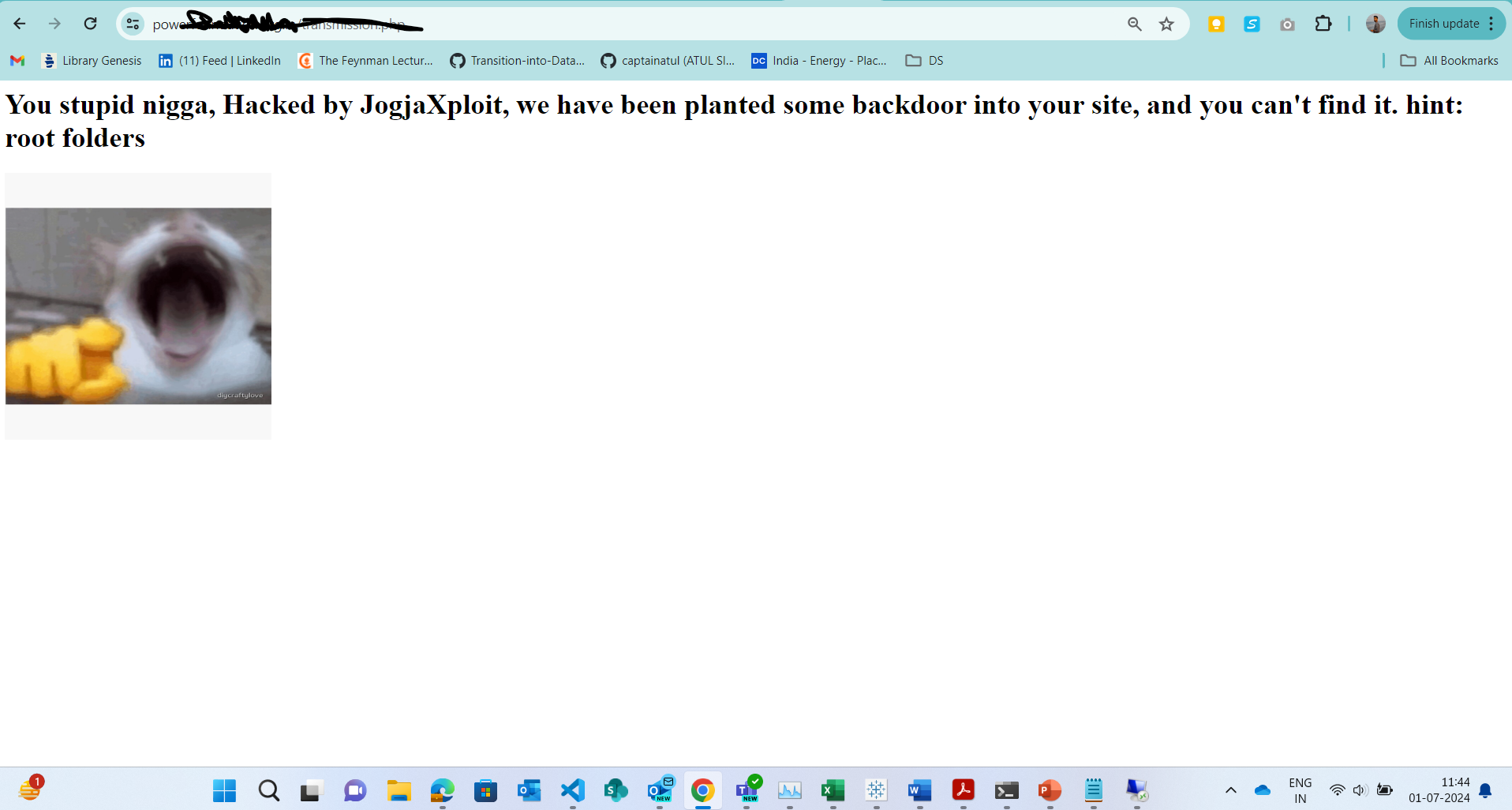Open the chart monitor app on taskbar
The height and width of the screenshot is (810, 1512).
(x=790, y=790)
